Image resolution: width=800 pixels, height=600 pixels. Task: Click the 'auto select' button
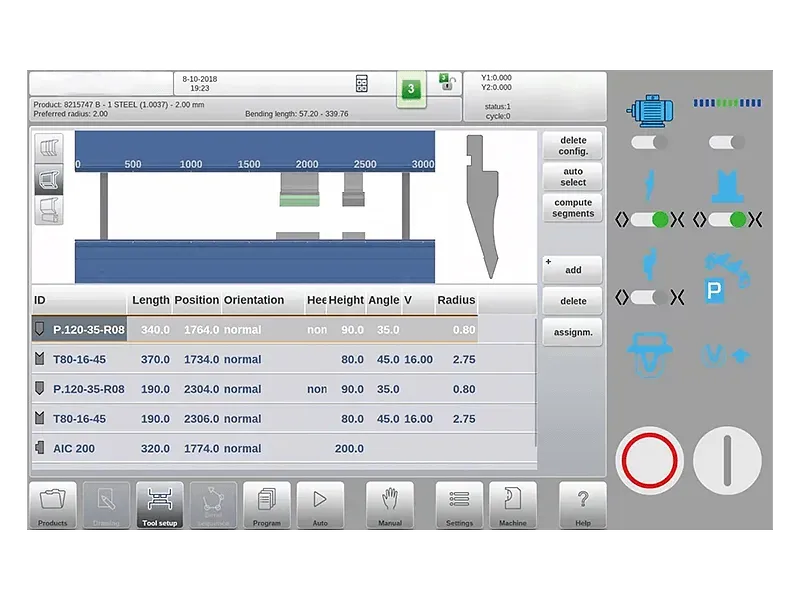[x=573, y=177]
